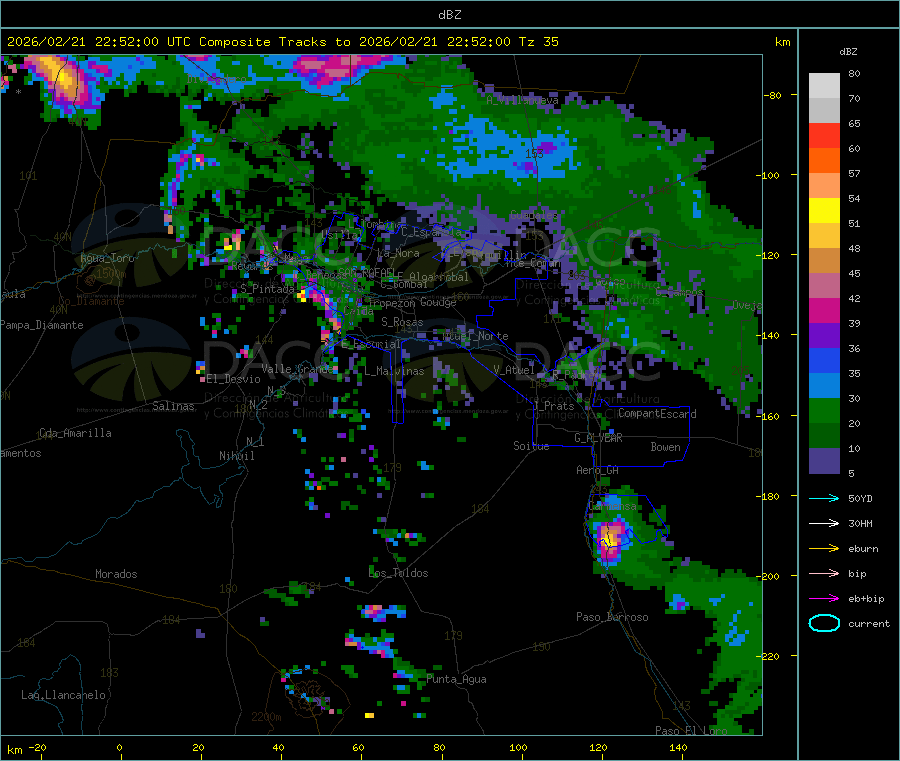
Task: Click the 'El_Desvio' map label
Action: point(233,379)
